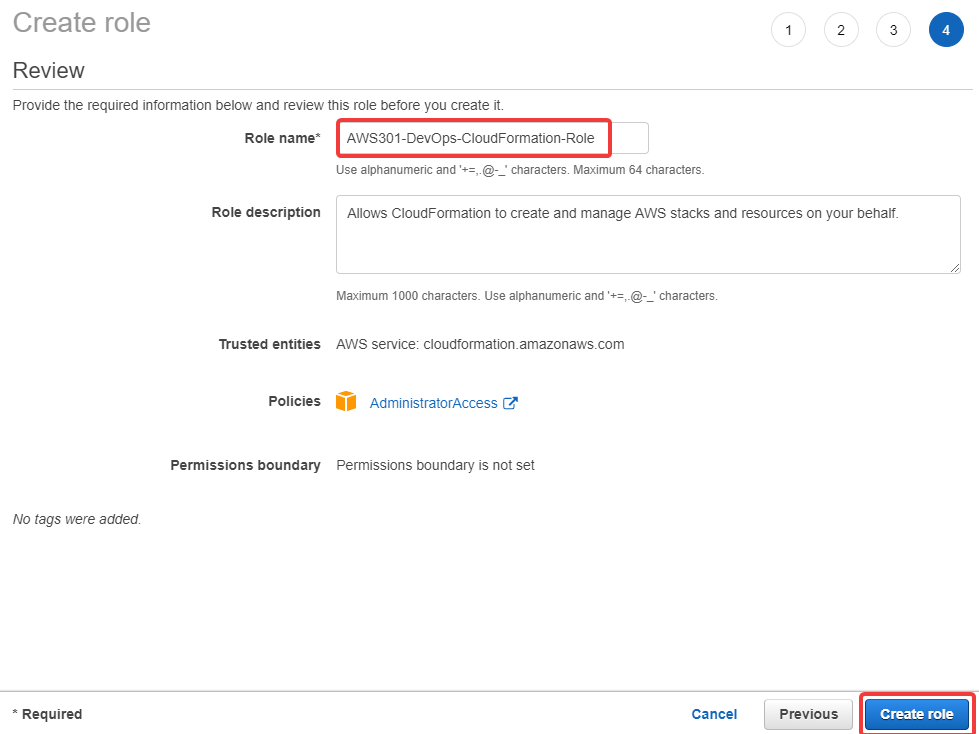Click the orange policy box icon
This screenshot has width=979, height=734.
click(346, 401)
